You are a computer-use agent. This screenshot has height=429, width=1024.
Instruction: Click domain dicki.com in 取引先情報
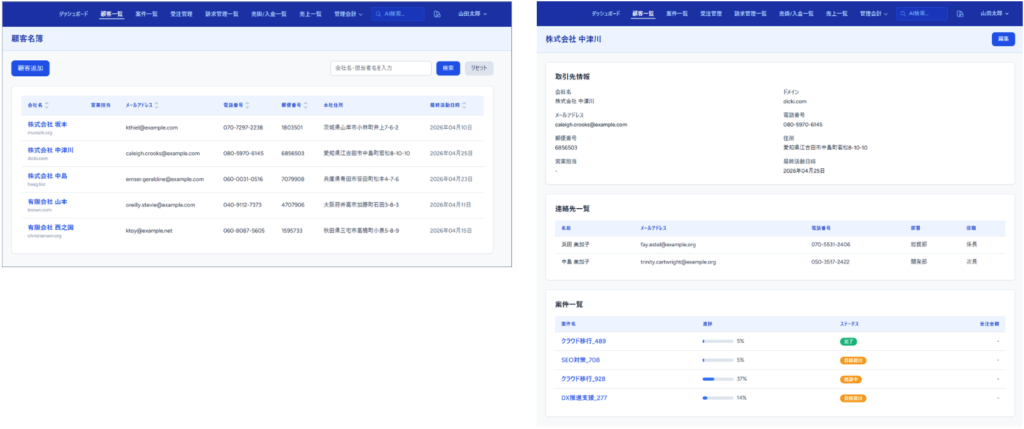795,101
